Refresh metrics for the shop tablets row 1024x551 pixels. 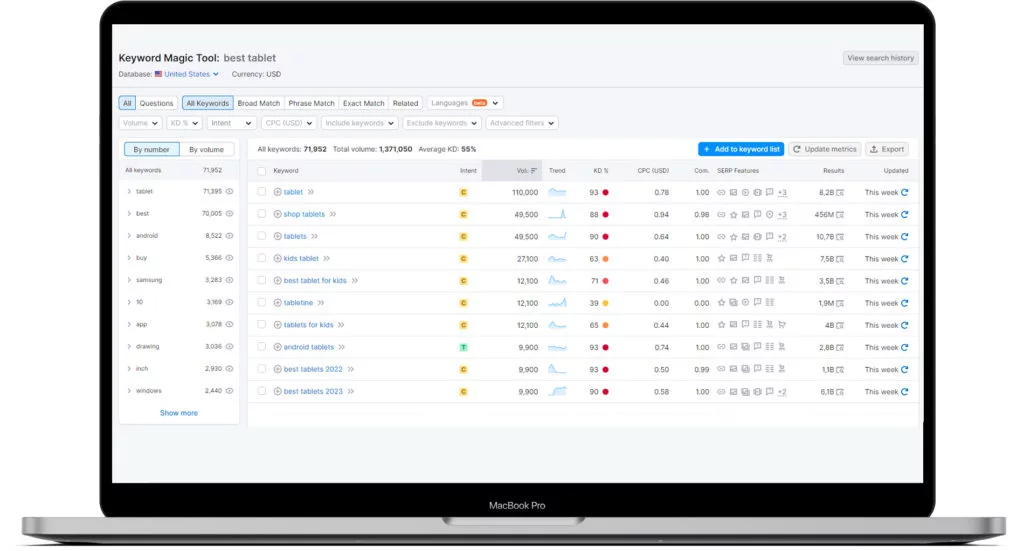tap(904, 215)
